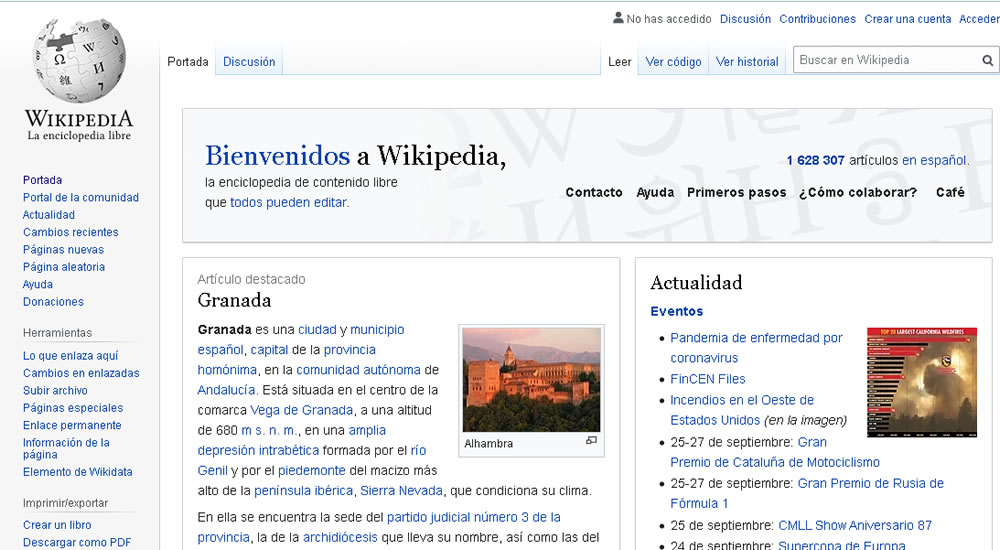Switch to the Portada tab
1000x550 pixels.
(188, 62)
